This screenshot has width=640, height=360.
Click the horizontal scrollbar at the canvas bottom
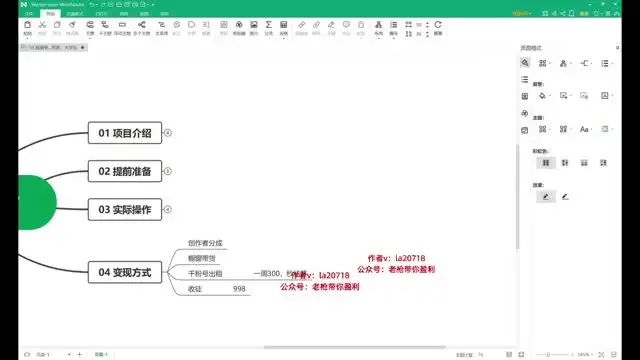point(354,347)
